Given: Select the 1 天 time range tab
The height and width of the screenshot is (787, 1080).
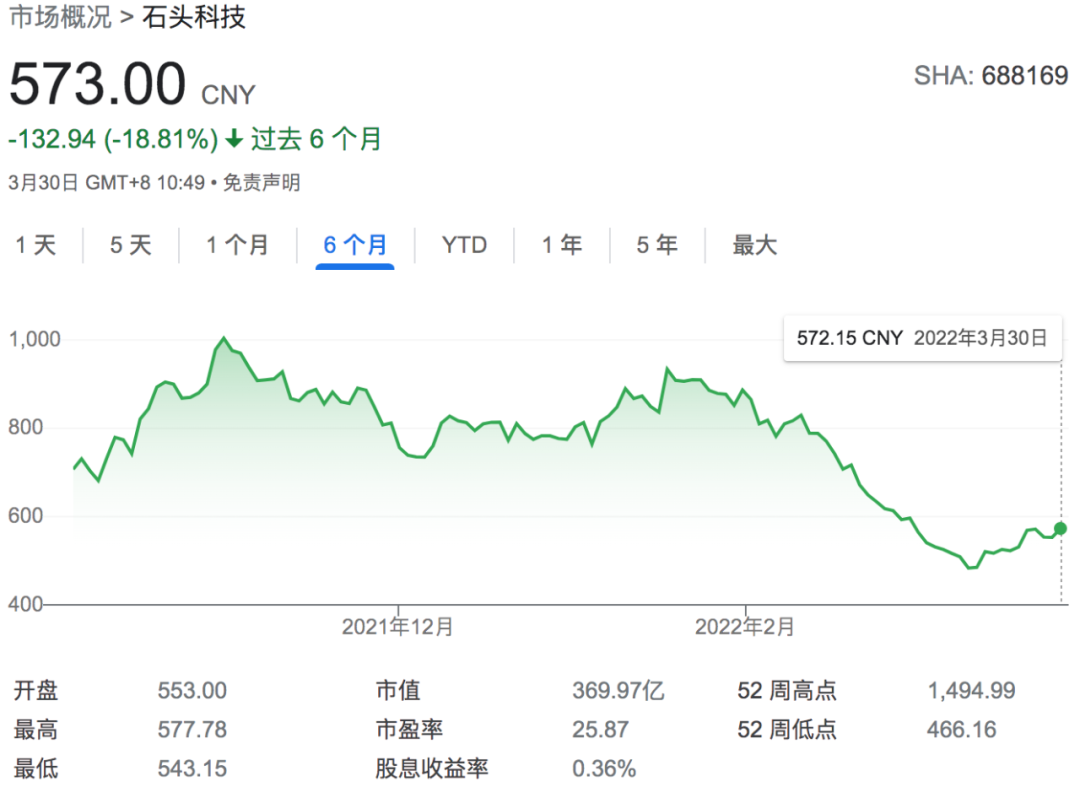Looking at the screenshot, I should pos(36,244).
